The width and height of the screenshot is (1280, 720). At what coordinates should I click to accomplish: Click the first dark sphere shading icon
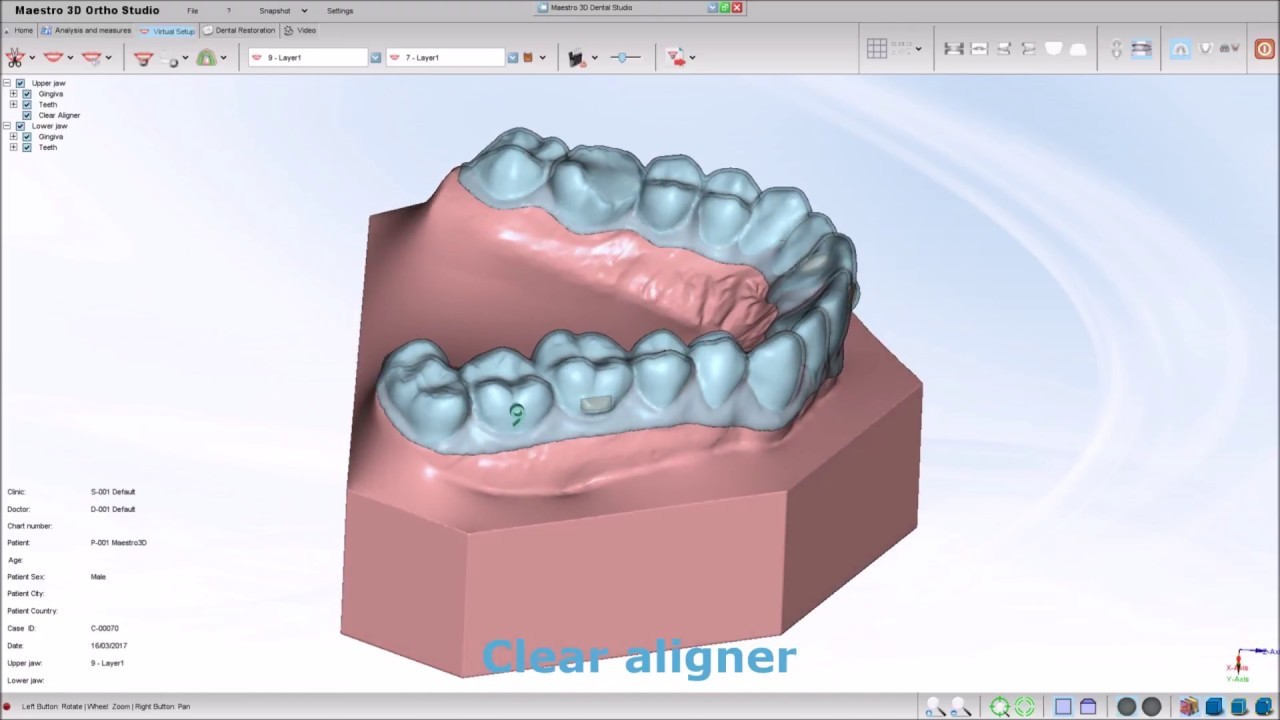coord(1127,707)
